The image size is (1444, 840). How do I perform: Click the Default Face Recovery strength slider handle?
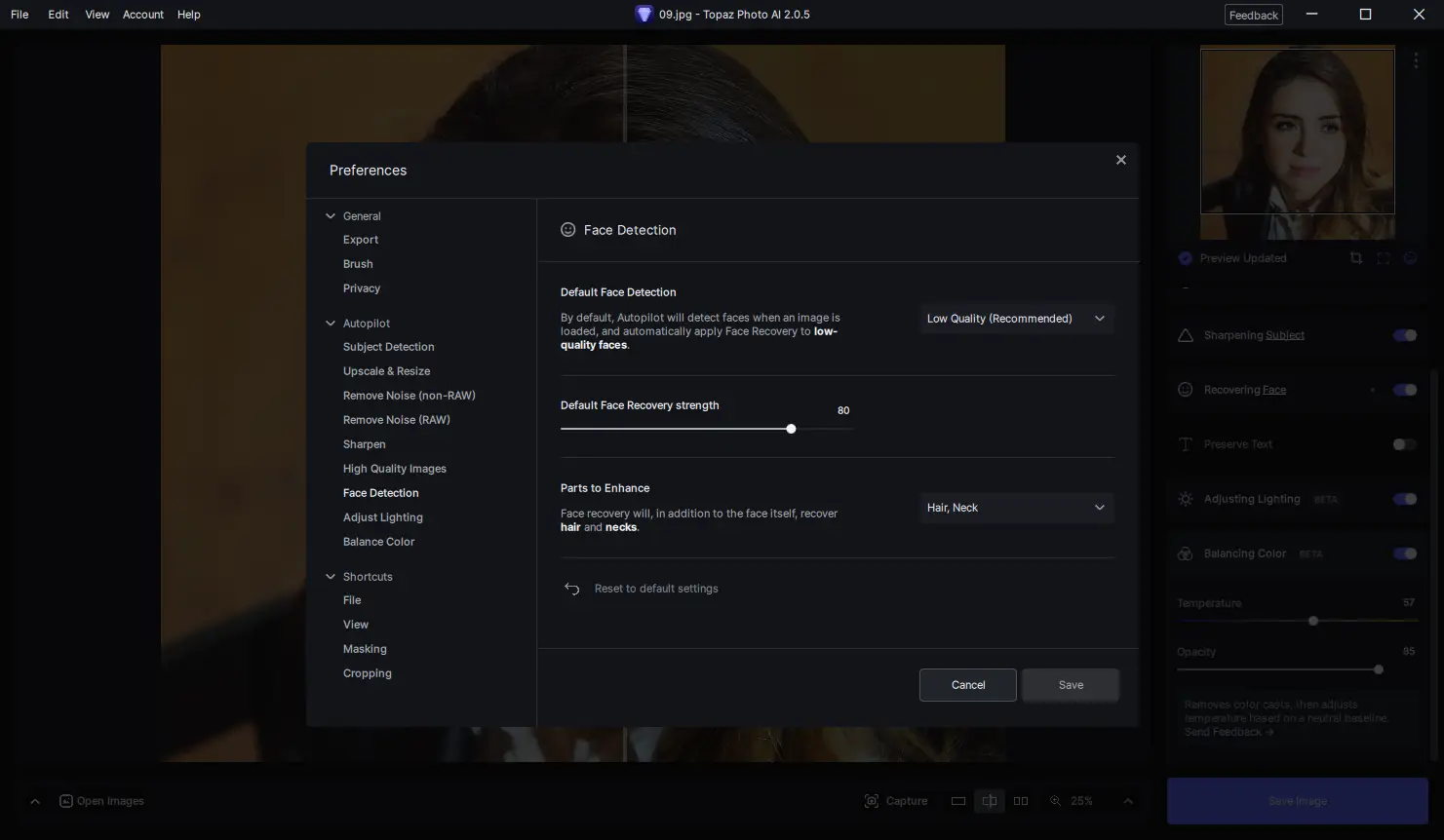click(791, 429)
